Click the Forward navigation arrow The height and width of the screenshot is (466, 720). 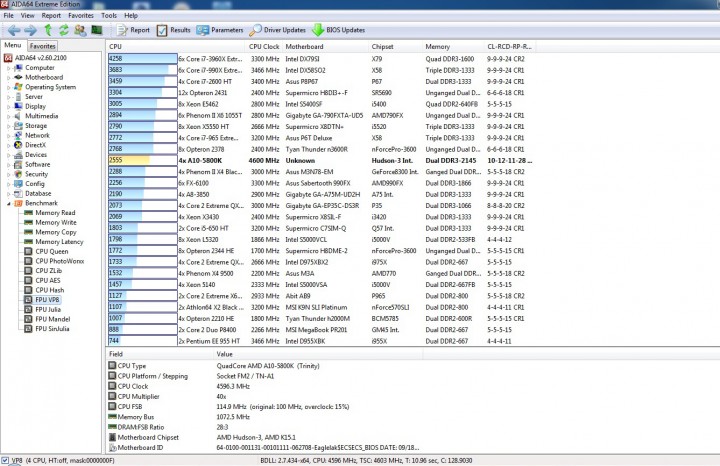(30, 30)
